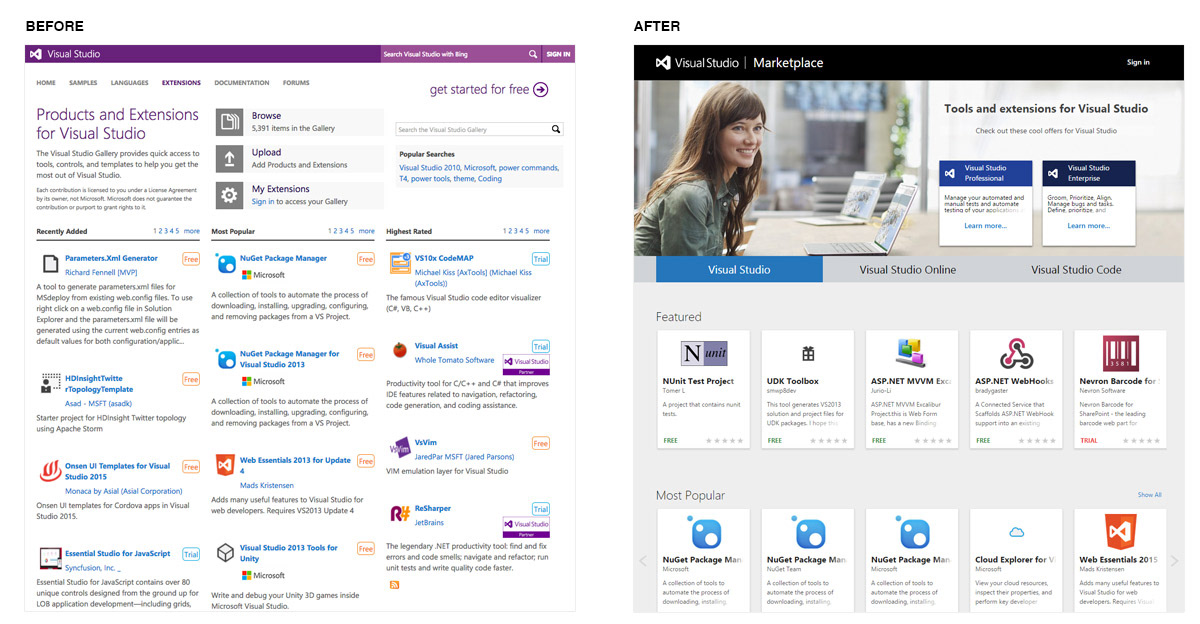
Task: Click the magnifier icon in the Gallery search box
Action: click(x=556, y=129)
